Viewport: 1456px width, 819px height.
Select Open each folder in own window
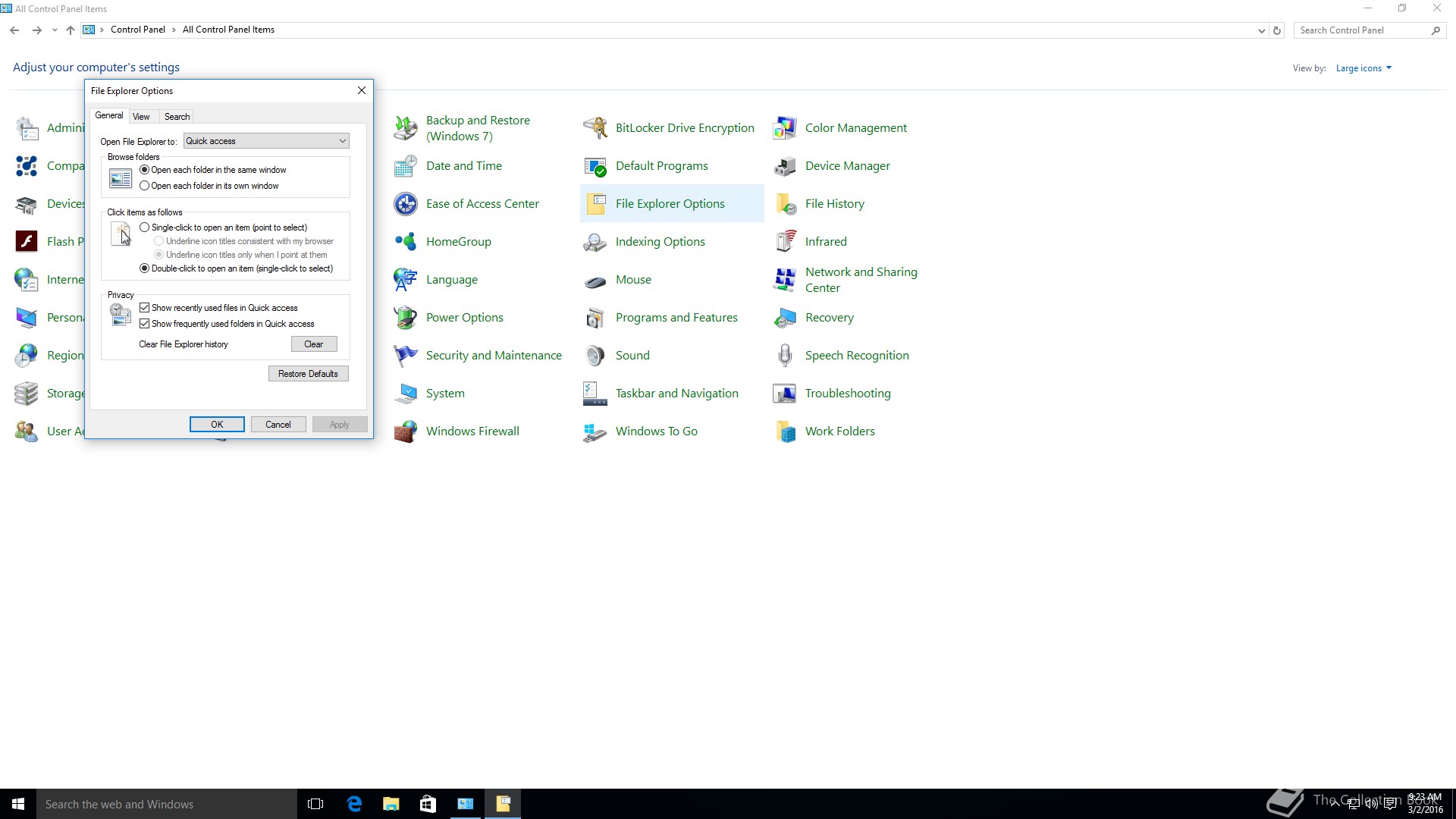144,186
